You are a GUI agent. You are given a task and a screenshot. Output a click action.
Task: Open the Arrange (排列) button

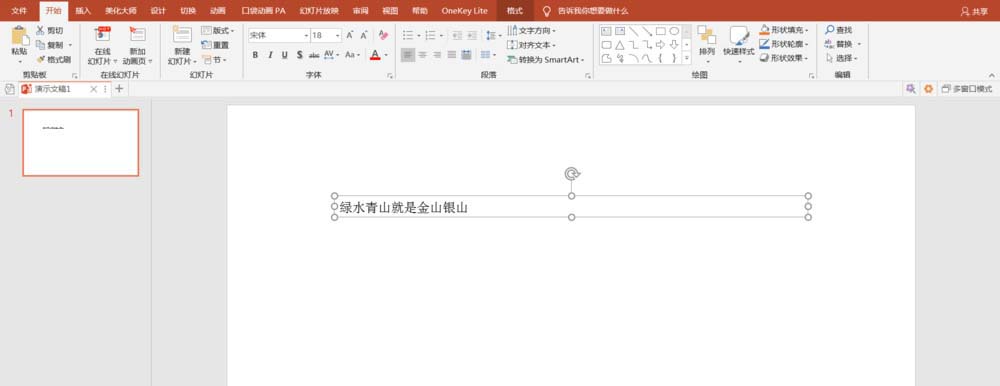(x=707, y=43)
